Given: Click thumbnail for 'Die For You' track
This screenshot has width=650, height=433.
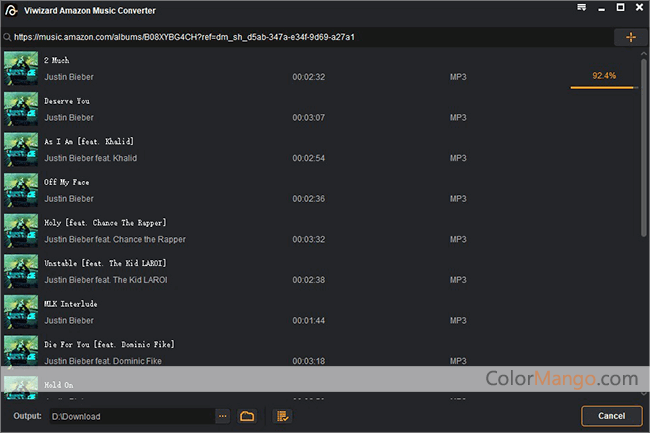Looking at the screenshot, I should (x=21, y=352).
